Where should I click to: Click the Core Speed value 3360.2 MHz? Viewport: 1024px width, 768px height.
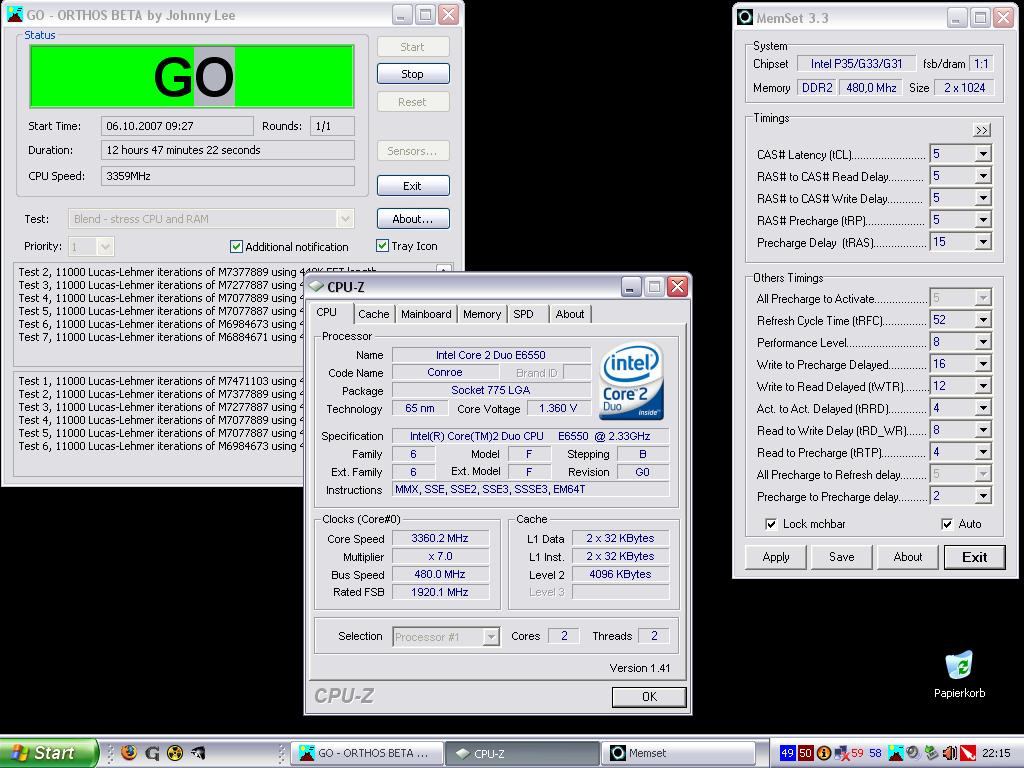point(440,538)
